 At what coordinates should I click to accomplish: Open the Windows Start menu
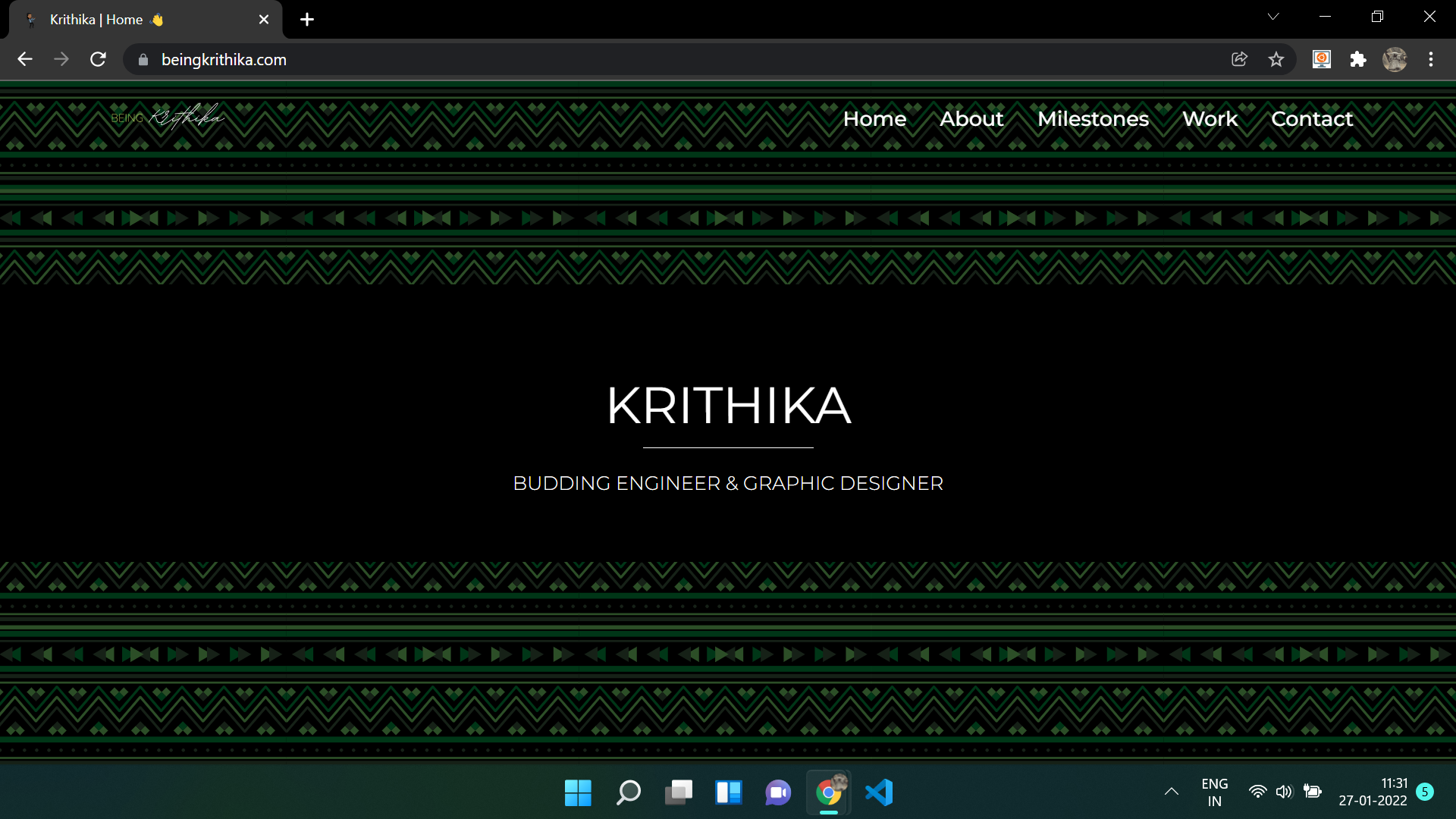578,792
